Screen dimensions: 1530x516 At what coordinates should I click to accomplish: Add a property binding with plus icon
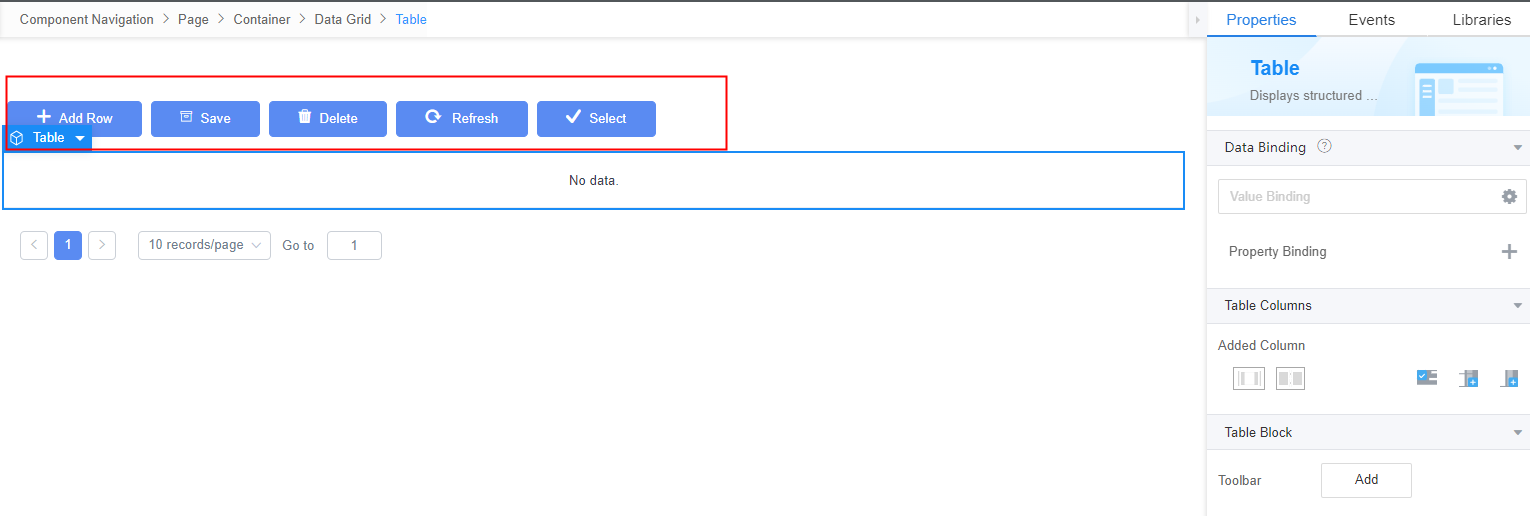[x=1509, y=252]
